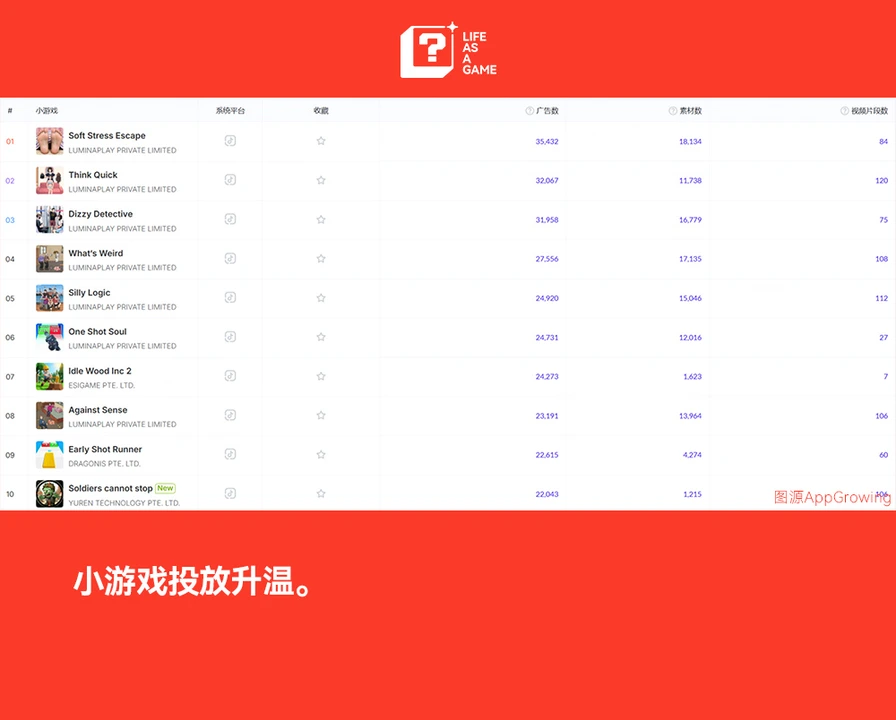Click publisher DRAGONIS PTE. LTD.
This screenshot has height=720, width=896.
[105, 464]
